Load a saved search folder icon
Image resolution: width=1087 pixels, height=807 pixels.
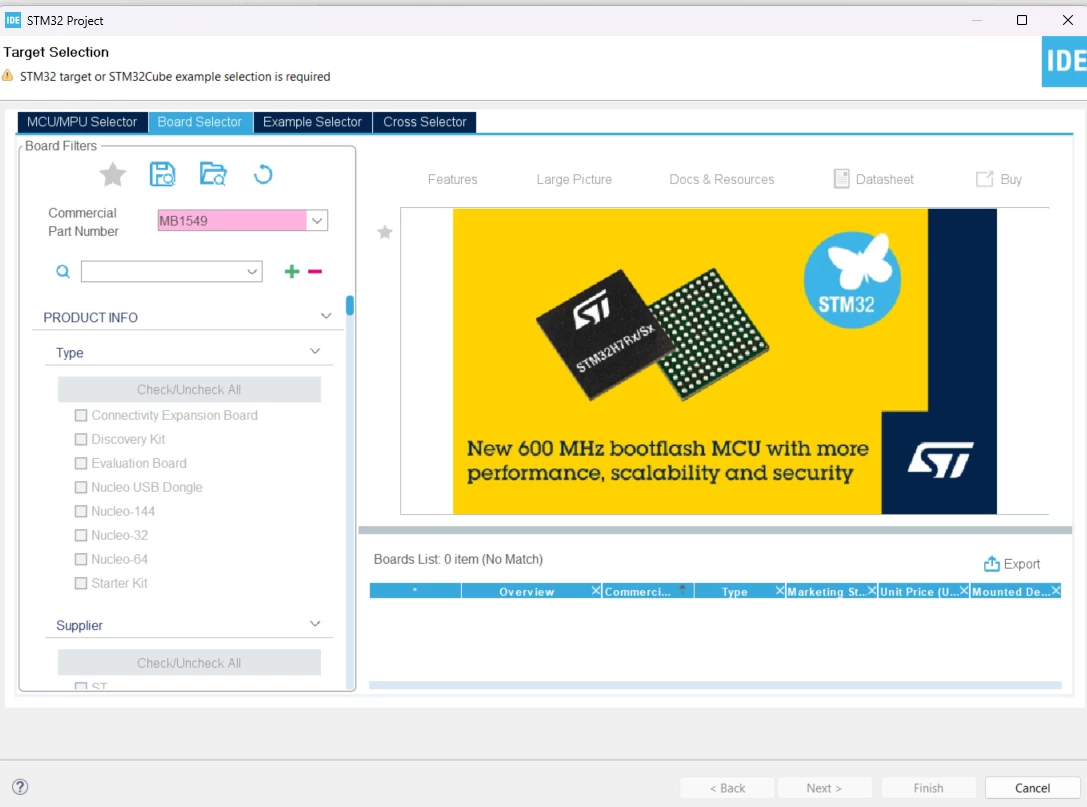point(213,174)
